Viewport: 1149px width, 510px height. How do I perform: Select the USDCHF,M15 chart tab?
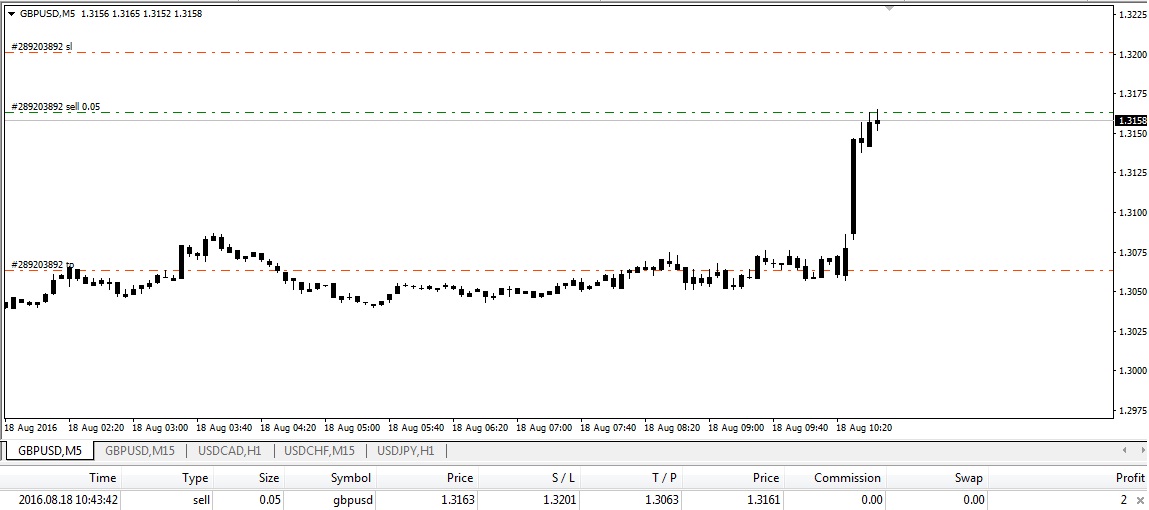click(x=319, y=451)
